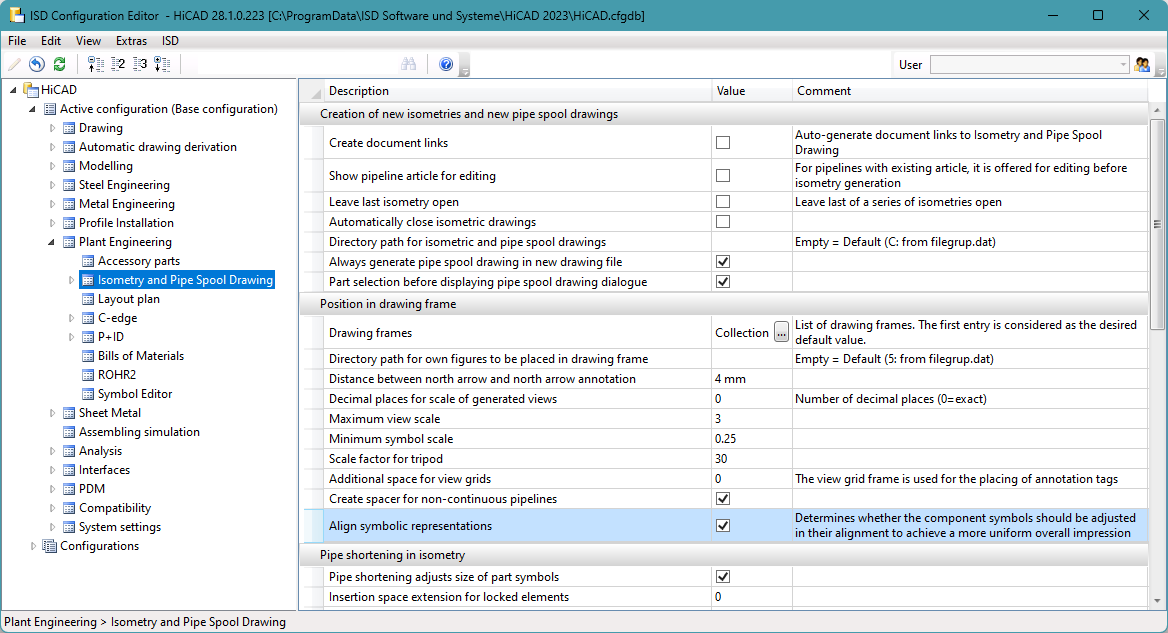The height and width of the screenshot is (633, 1168).
Task: Enable Automatically close isometric drawings
Action: tap(723, 222)
